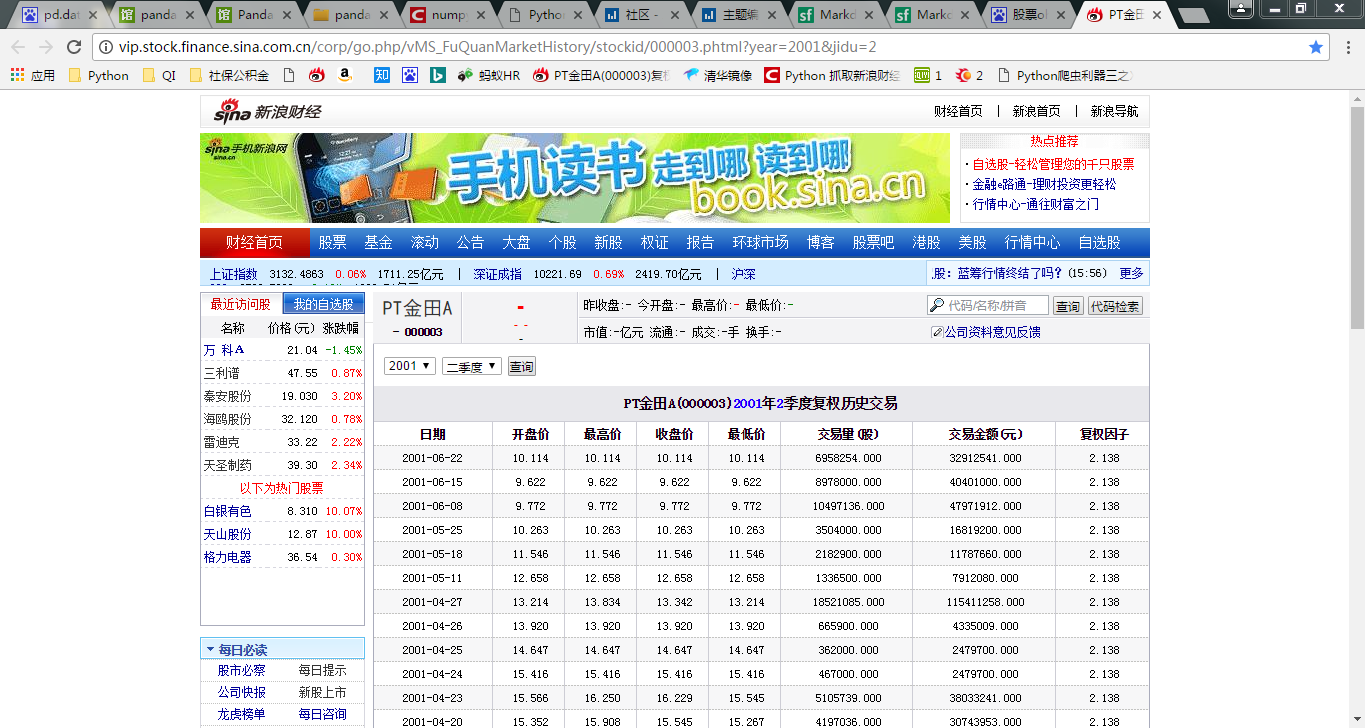Switch to the numpy browser tab
The image size is (1365, 728).
click(x=446, y=15)
